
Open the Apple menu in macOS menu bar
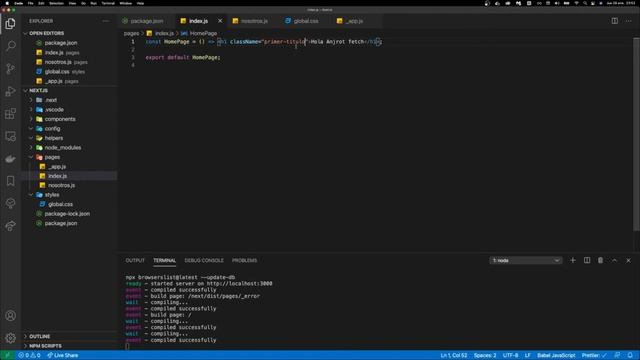[7, 3]
